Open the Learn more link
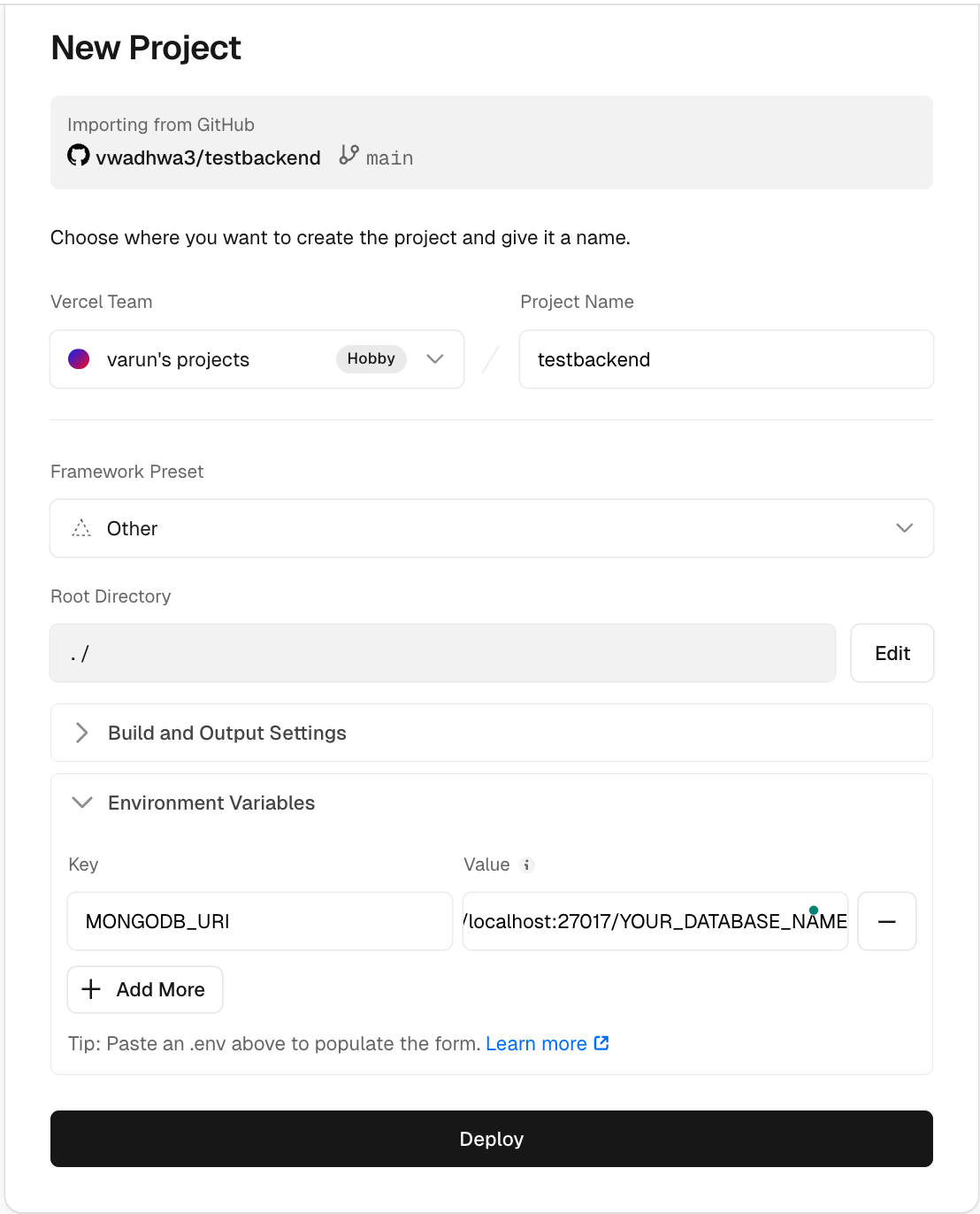This screenshot has height=1214, width=980. click(x=536, y=1044)
